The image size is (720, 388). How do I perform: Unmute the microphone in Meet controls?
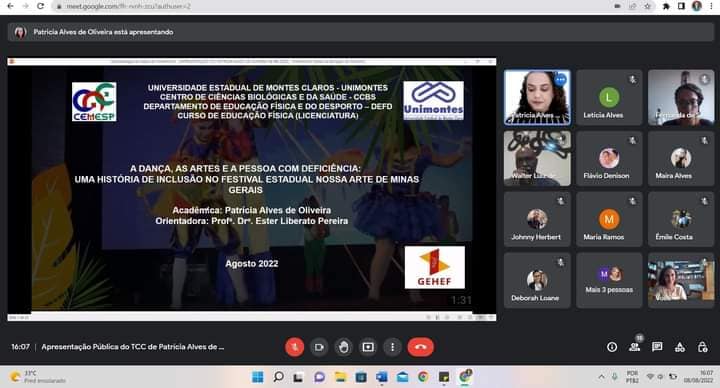tap(294, 347)
